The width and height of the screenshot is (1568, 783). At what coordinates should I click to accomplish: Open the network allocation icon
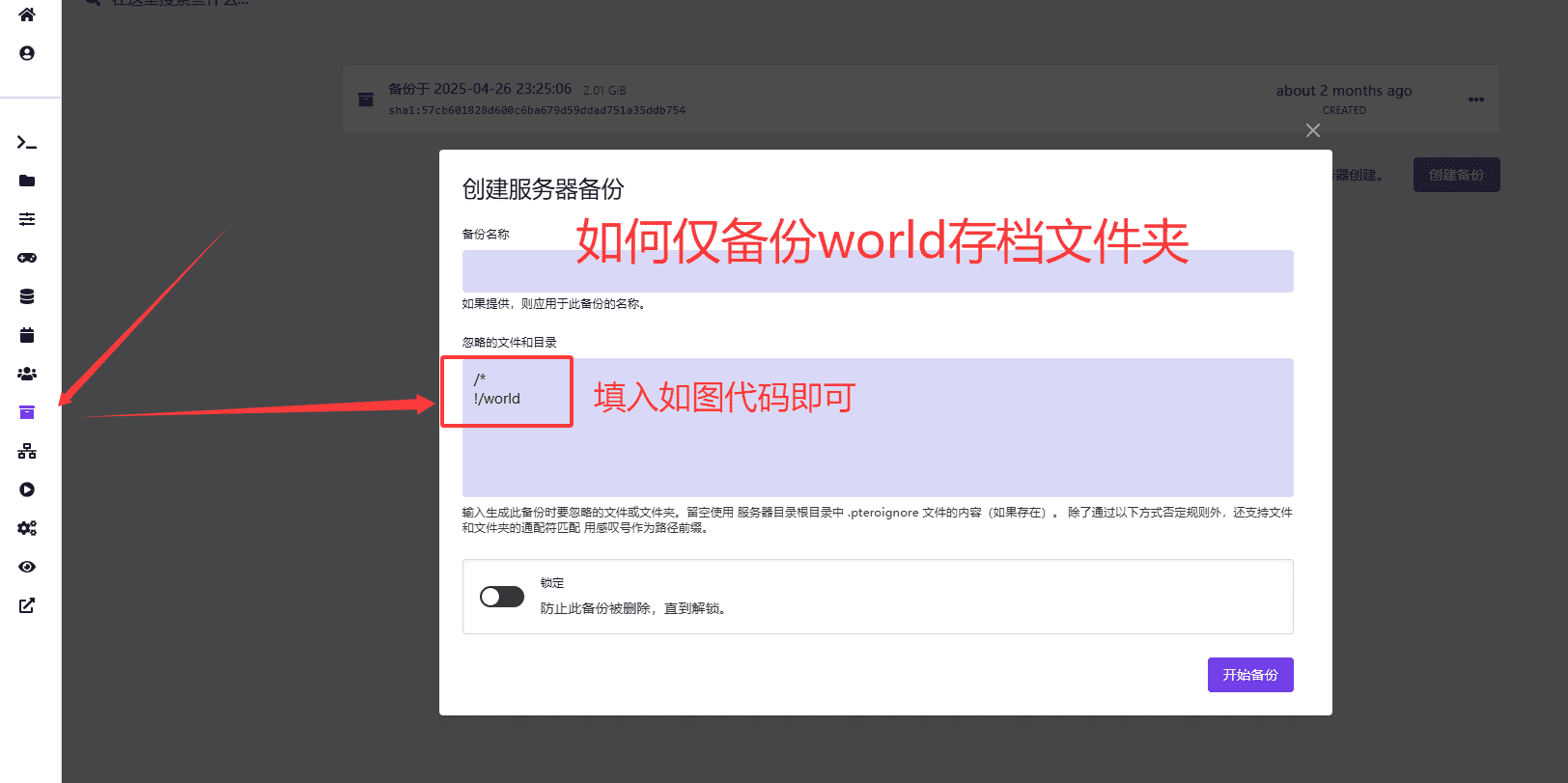[27, 451]
